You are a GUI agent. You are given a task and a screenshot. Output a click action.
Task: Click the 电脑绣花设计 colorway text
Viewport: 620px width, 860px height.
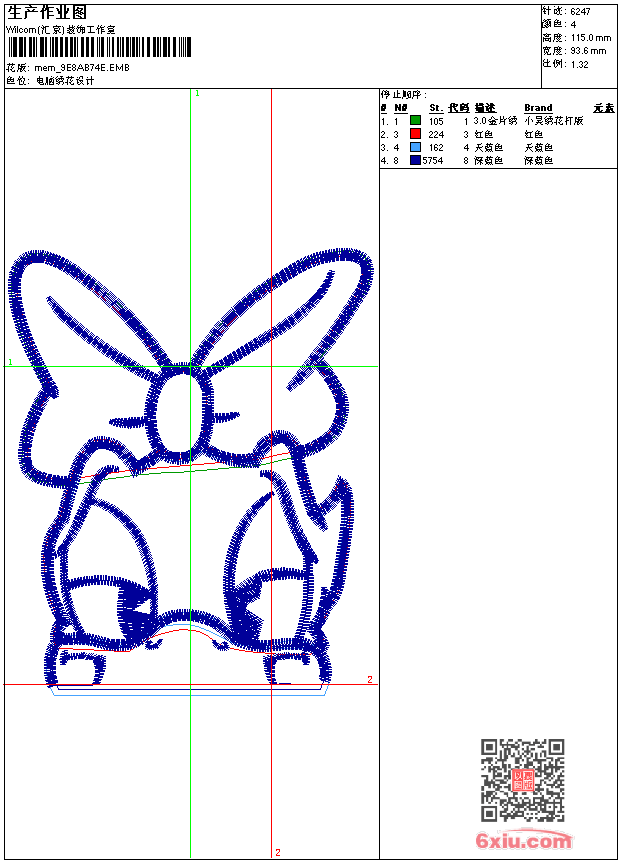click(65, 81)
